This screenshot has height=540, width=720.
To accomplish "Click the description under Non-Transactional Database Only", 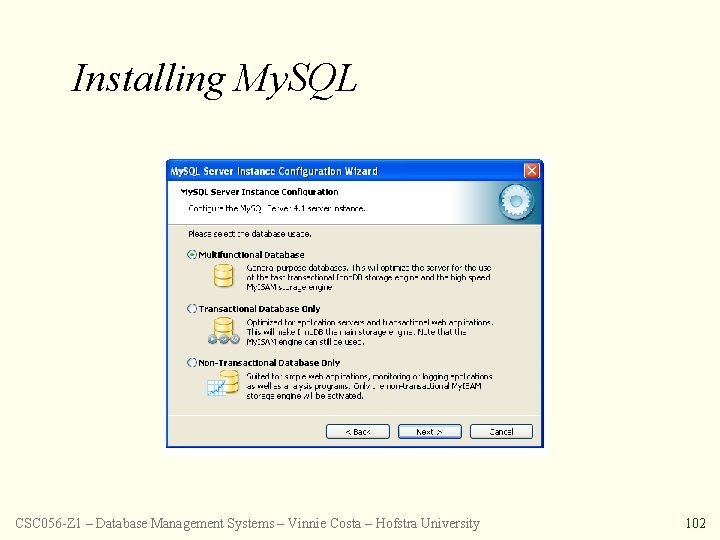I will point(369,386).
